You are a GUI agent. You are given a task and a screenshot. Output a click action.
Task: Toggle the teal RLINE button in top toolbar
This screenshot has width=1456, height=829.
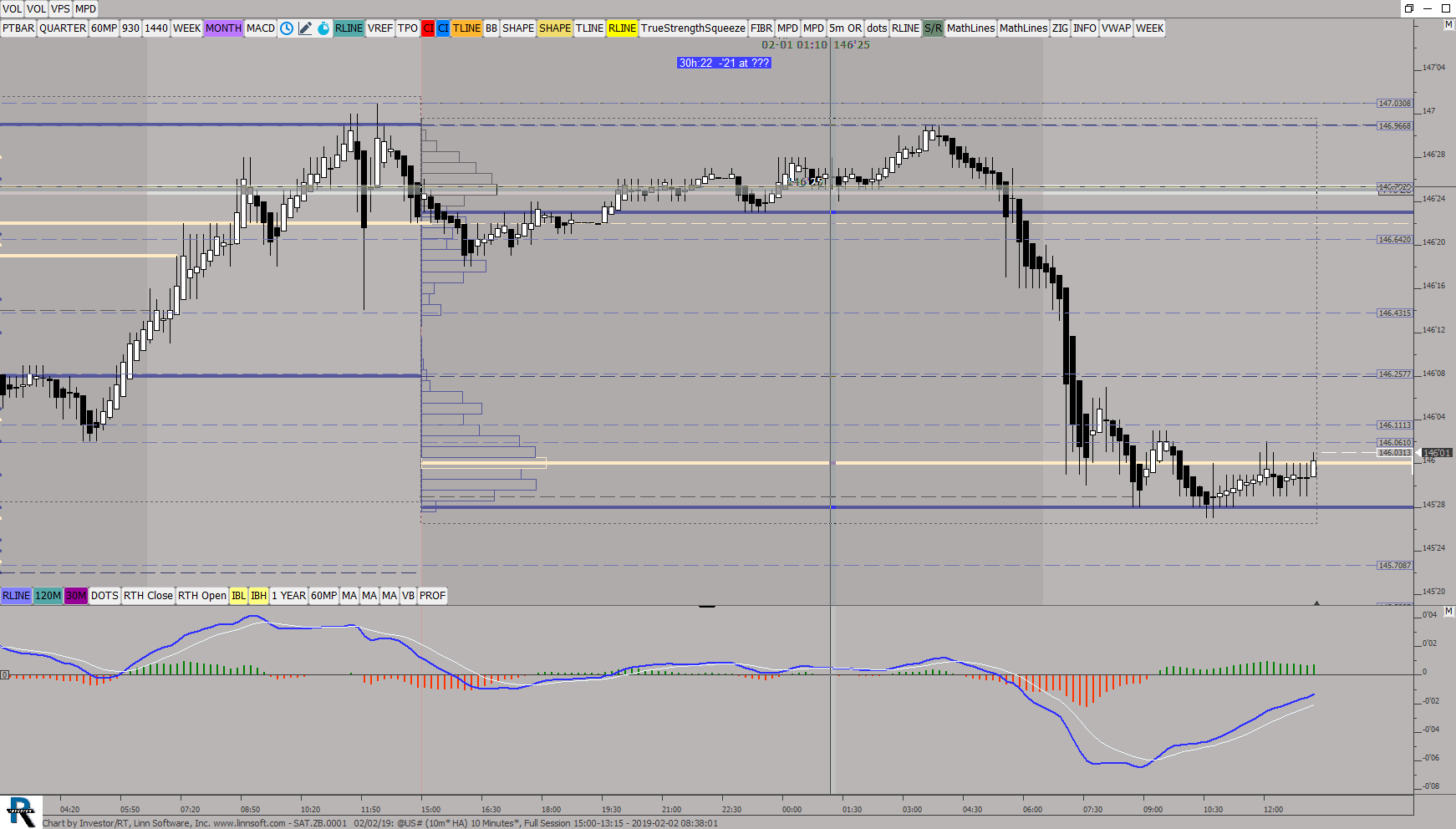(349, 28)
